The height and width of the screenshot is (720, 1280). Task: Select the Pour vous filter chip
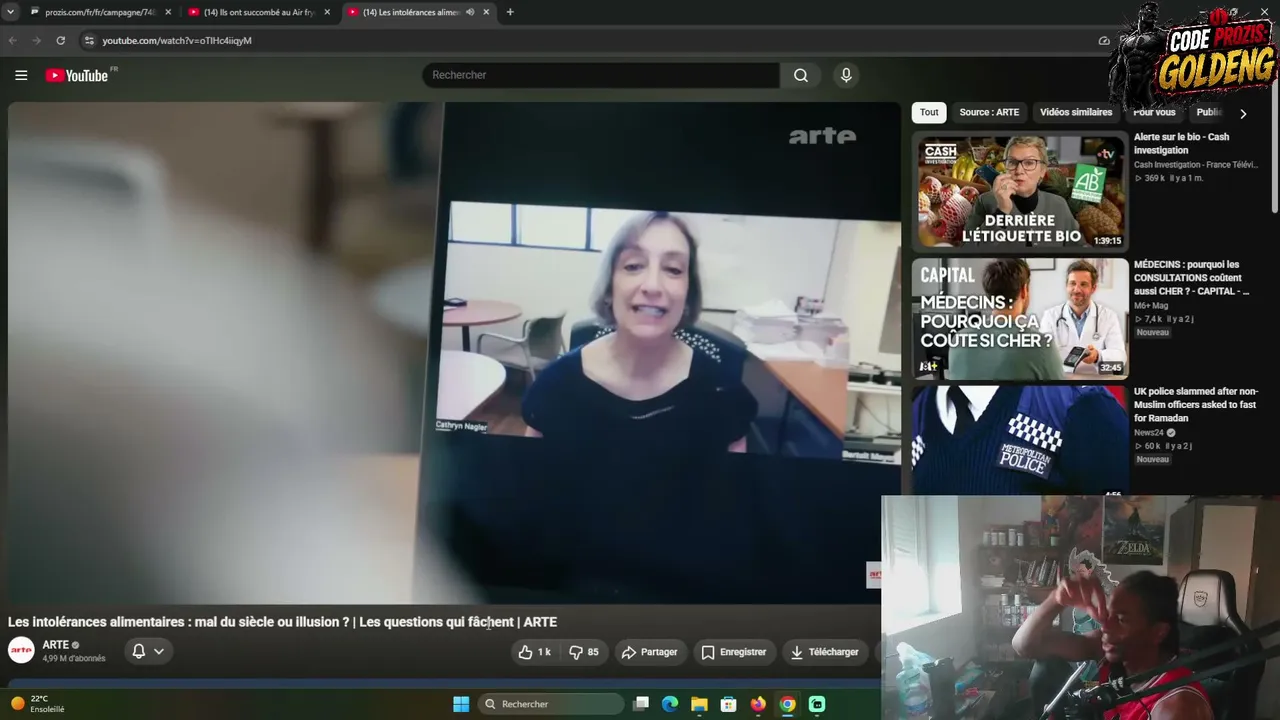coord(1154,112)
